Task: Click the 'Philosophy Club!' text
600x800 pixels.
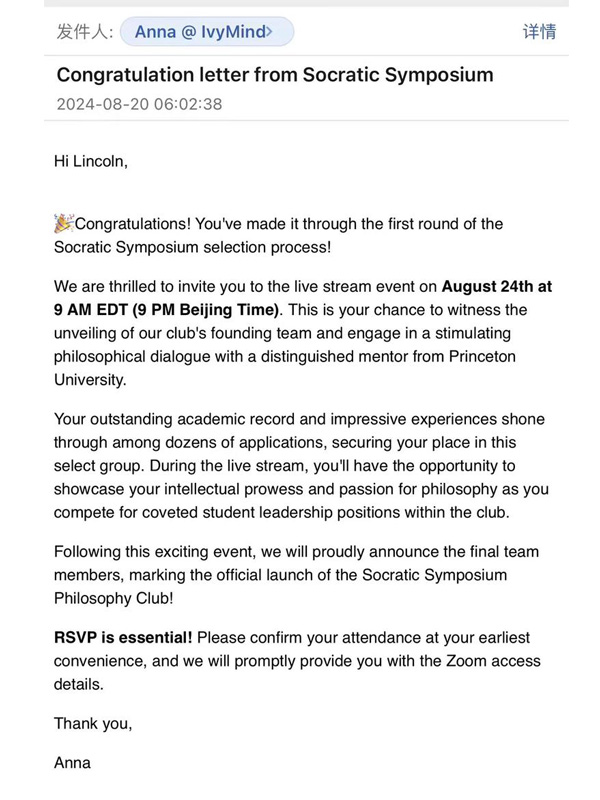Action: pyautogui.click(x=115, y=598)
